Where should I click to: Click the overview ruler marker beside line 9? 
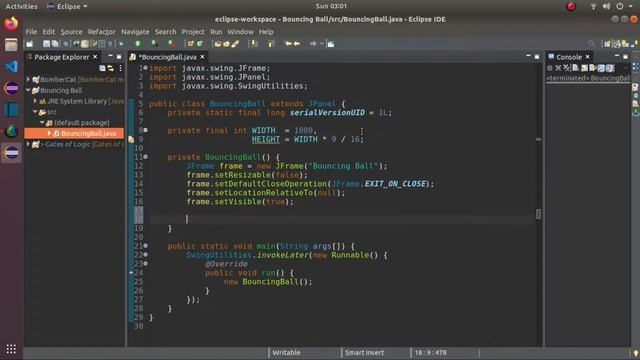[x=538, y=139]
